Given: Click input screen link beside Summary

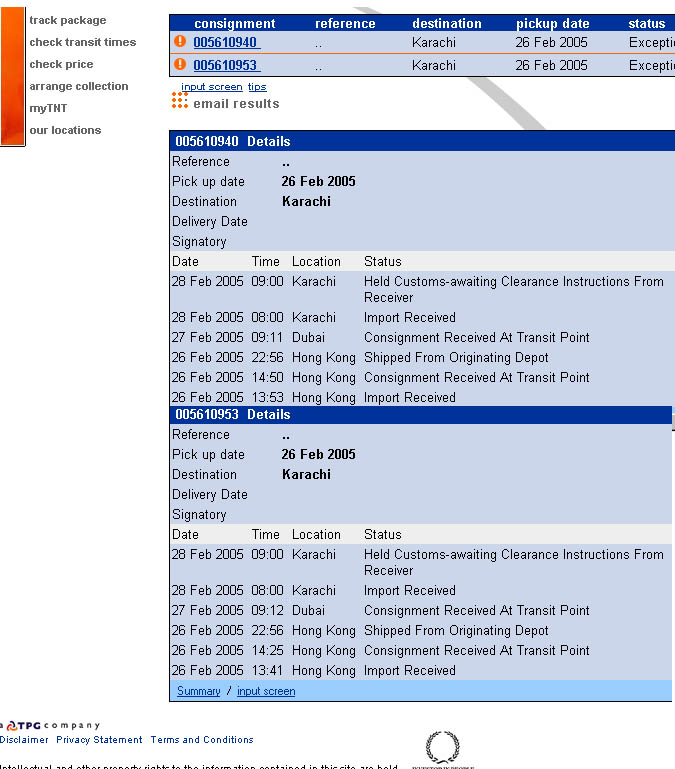Looking at the screenshot, I should [266, 691].
